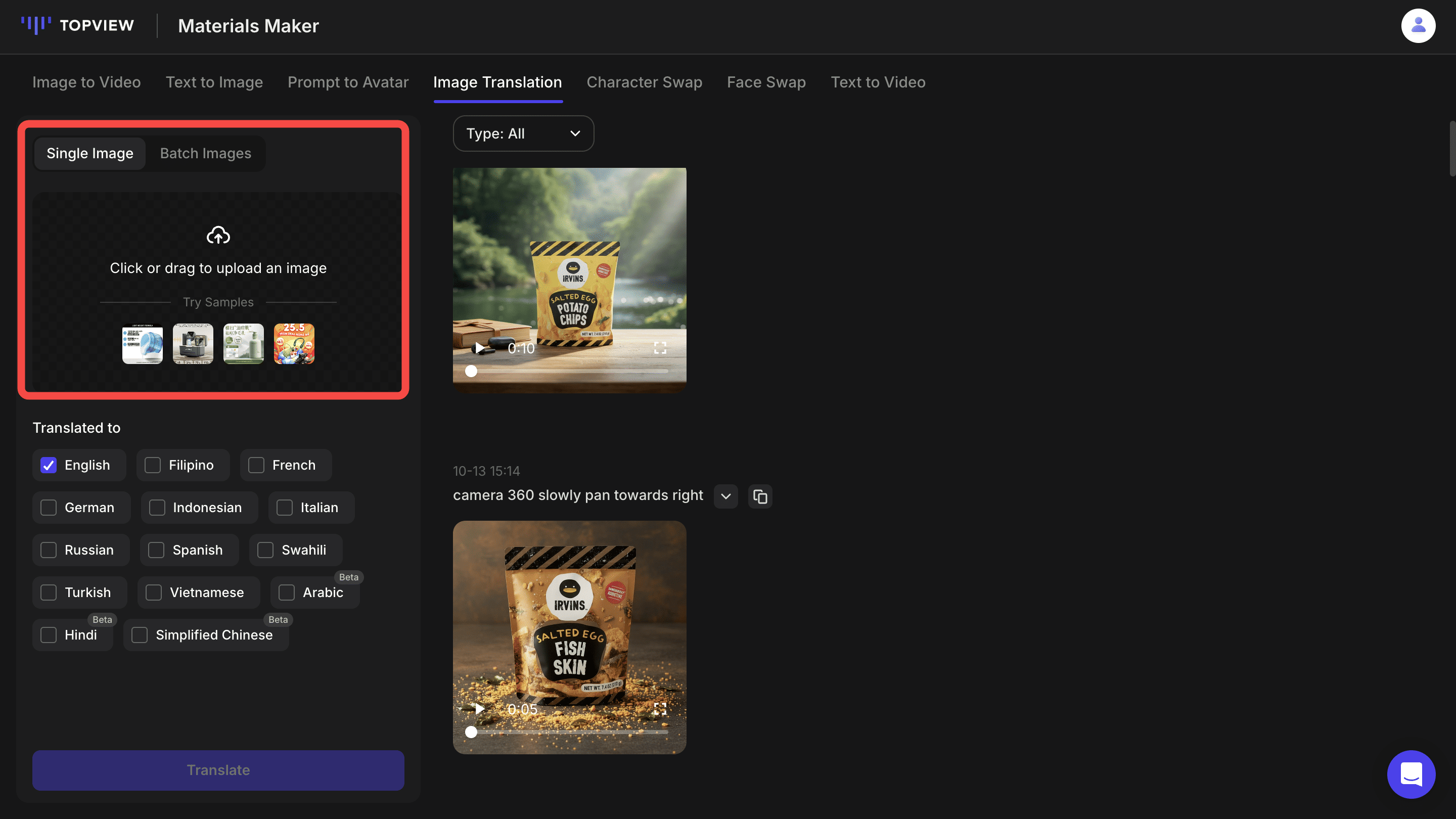Screen dimensions: 1456x819
Task: Click the fish skin video progress slider
Action: click(569, 732)
